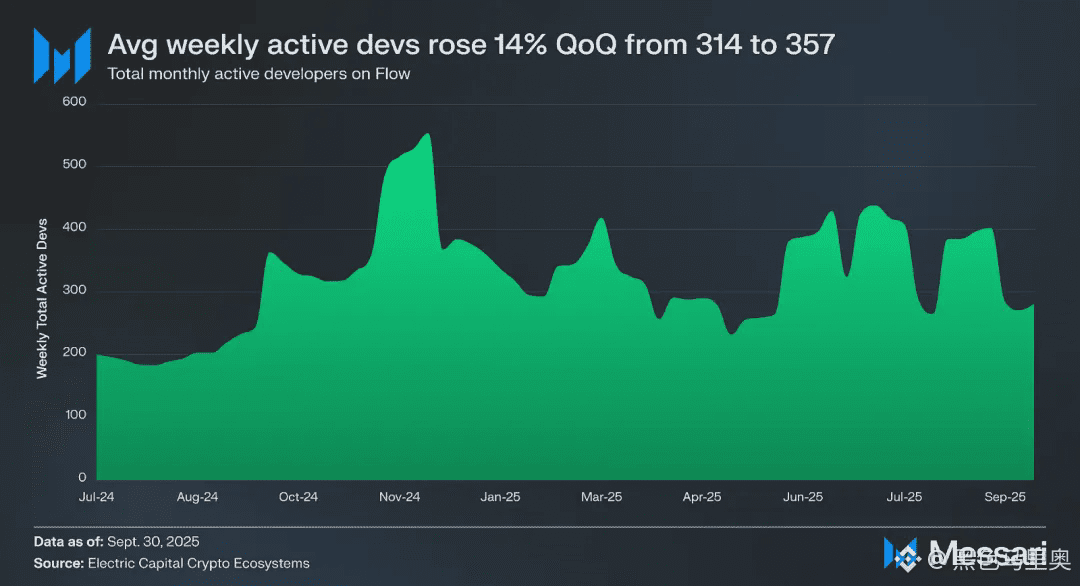
Task: Select the Jul-24 x-axis label
Action: click(x=96, y=496)
